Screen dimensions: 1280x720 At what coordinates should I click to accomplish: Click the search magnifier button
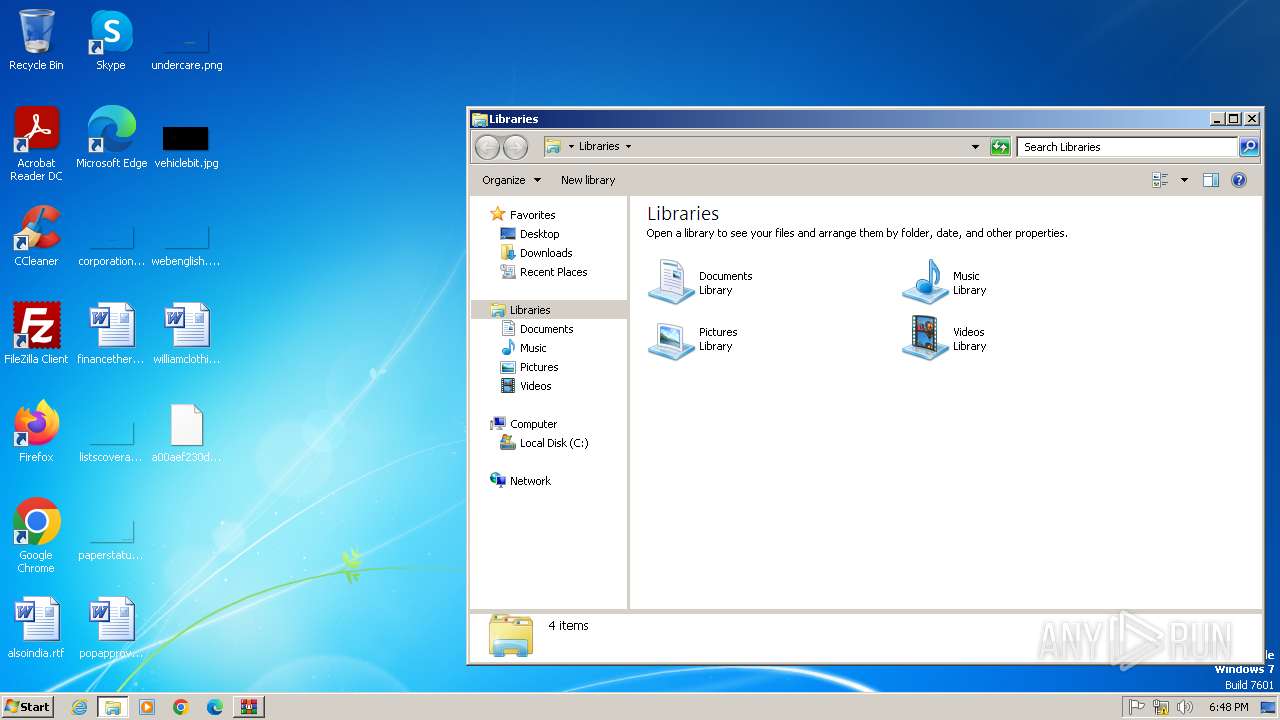1249,147
